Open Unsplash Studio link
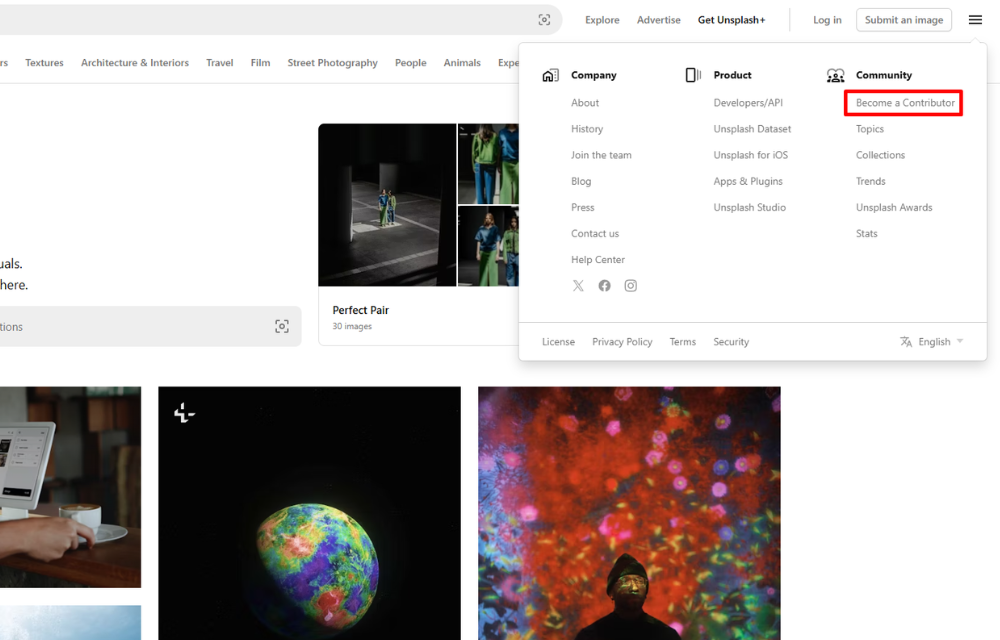Viewport: 1000px width, 640px height. coord(749,207)
